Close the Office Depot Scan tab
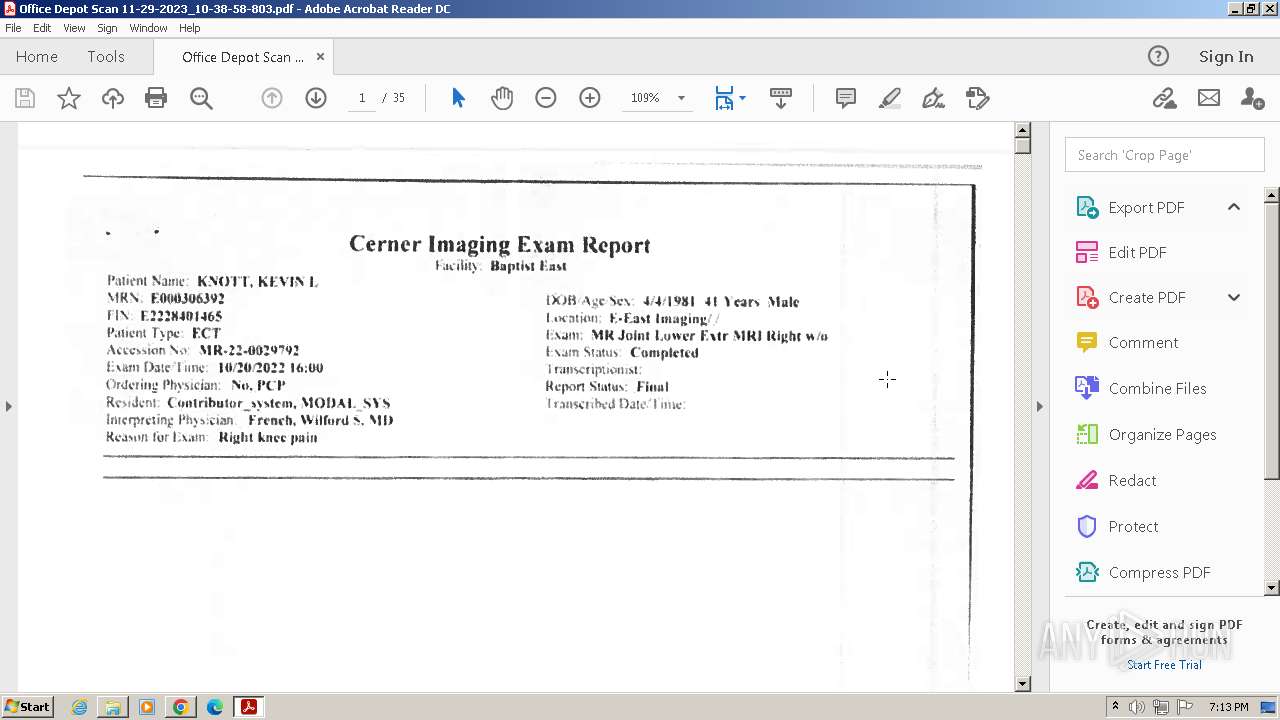 [320, 57]
